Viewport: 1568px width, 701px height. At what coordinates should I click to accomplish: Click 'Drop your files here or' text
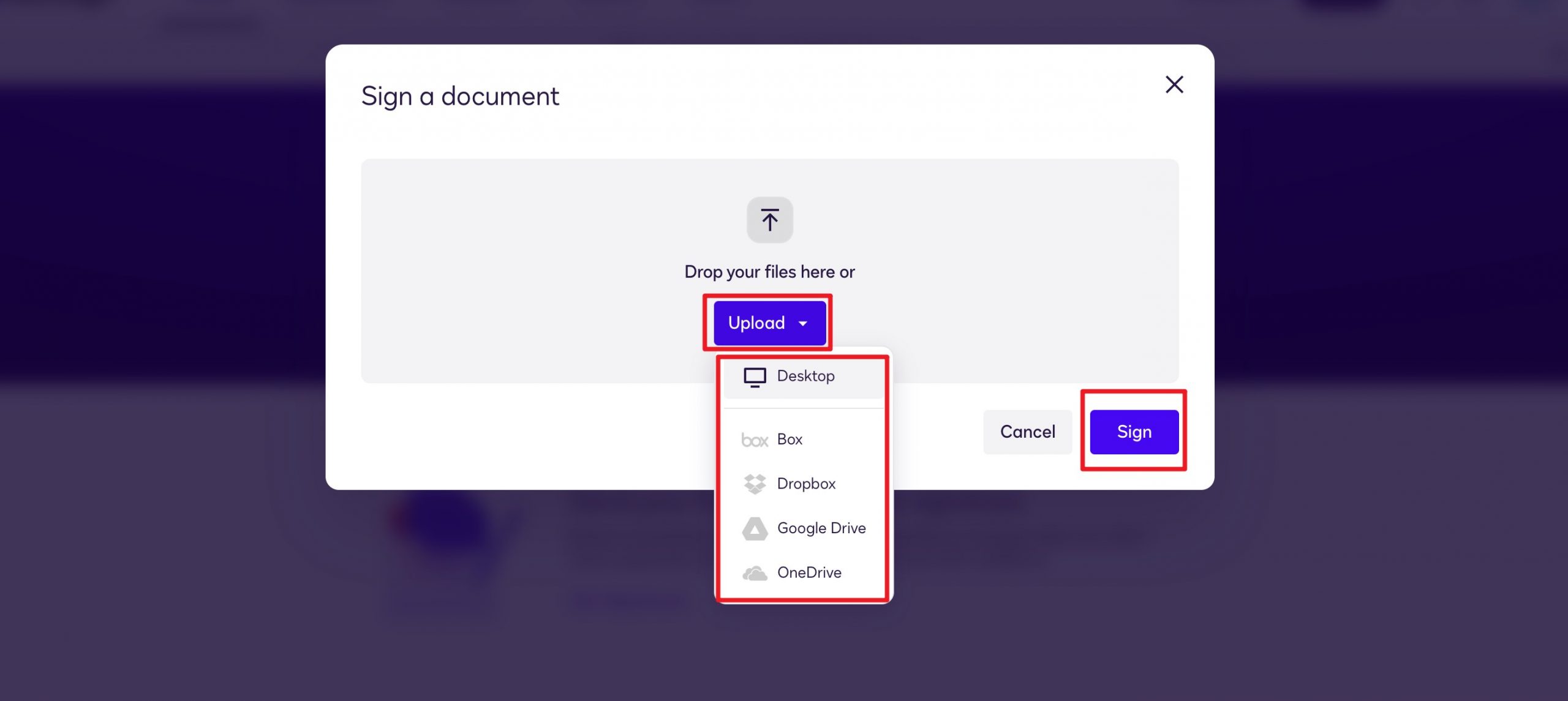(769, 272)
